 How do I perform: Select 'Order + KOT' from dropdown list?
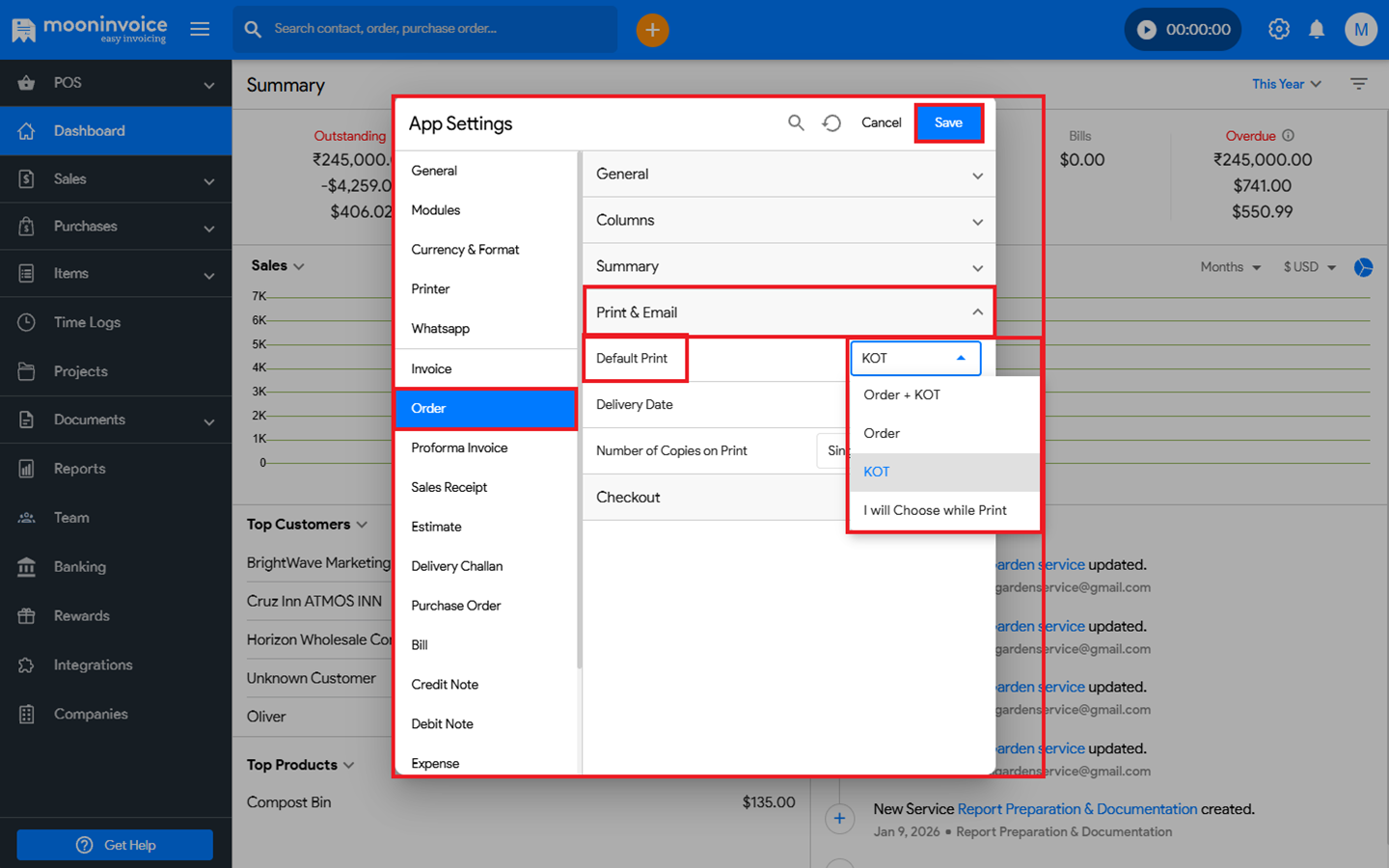(x=902, y=394)
